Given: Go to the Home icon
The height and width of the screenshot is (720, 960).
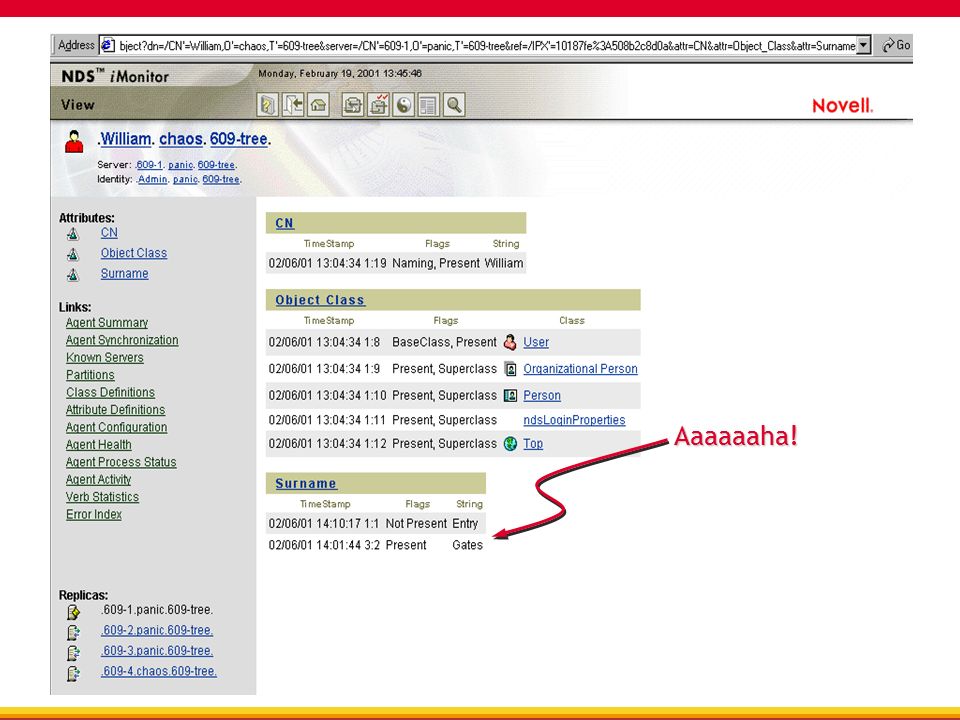Looking at the screenshot, I should (318, 105).
